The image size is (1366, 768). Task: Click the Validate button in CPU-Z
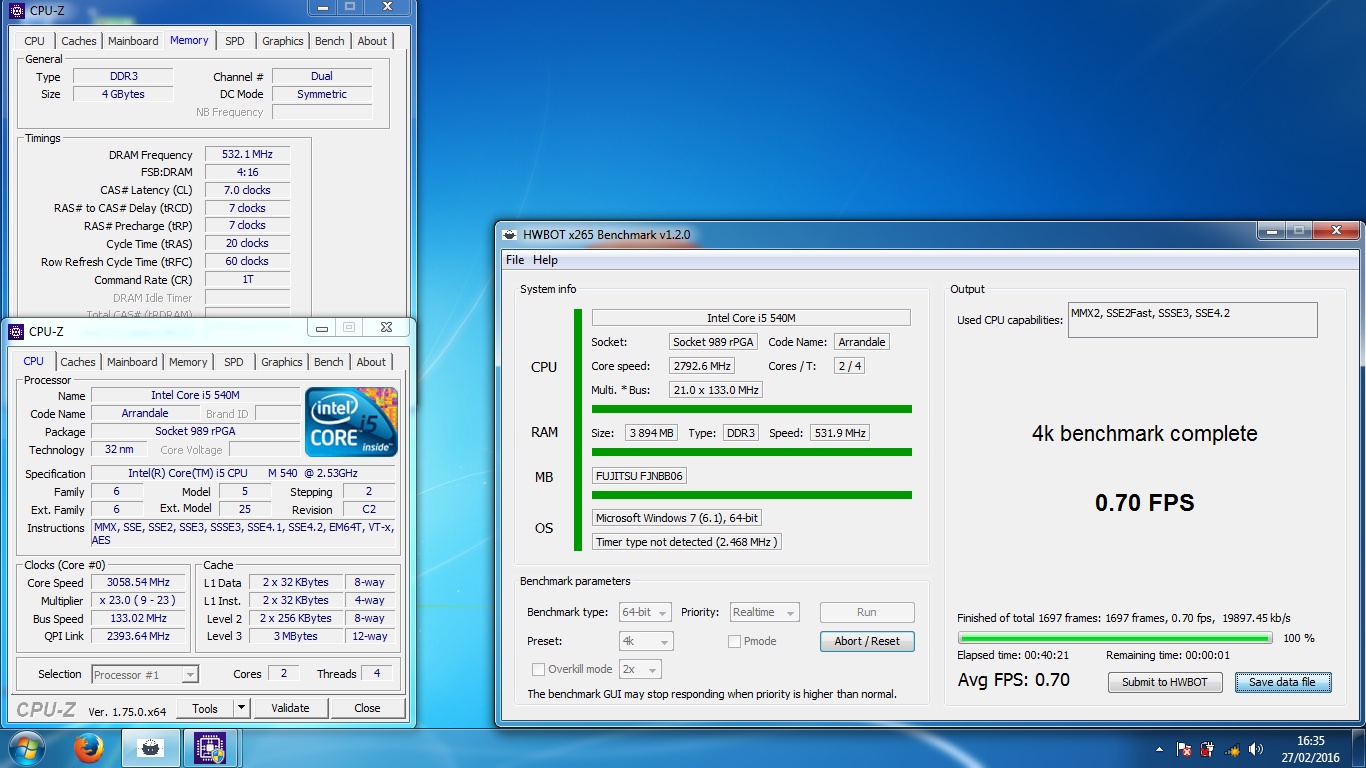coord(290,708)
